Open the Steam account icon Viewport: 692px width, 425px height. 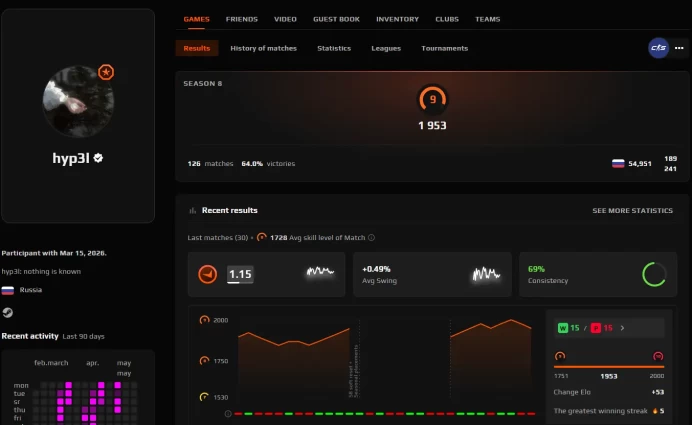pos(8,312)
